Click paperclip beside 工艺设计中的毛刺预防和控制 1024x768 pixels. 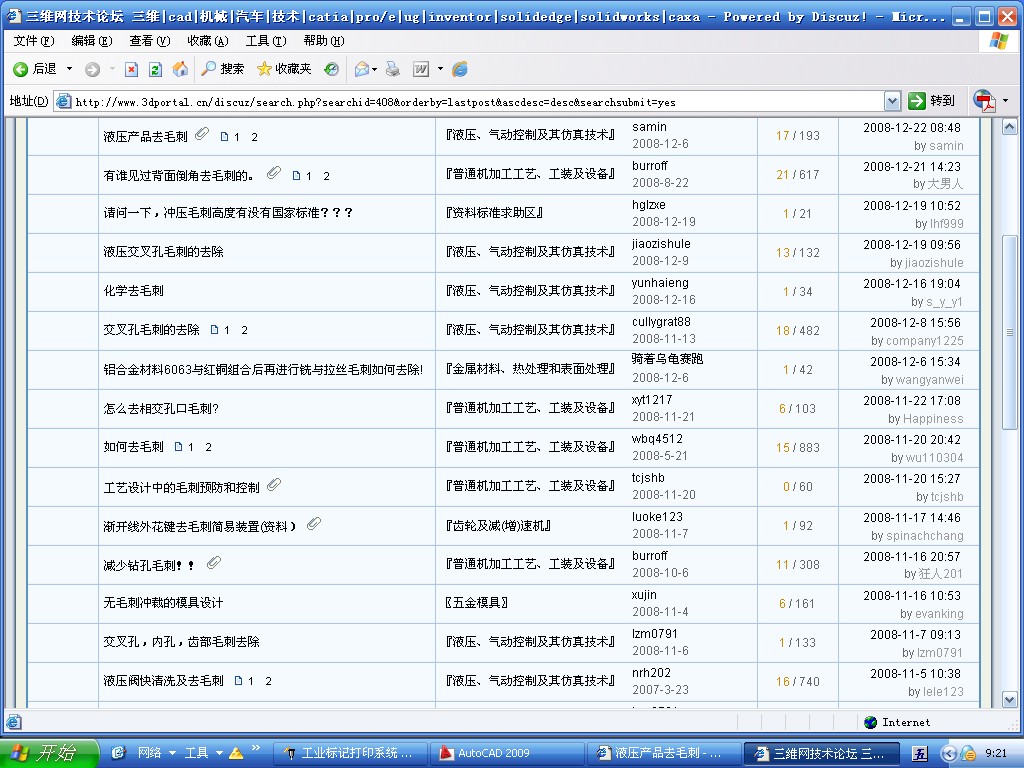(x=274, y=485)
